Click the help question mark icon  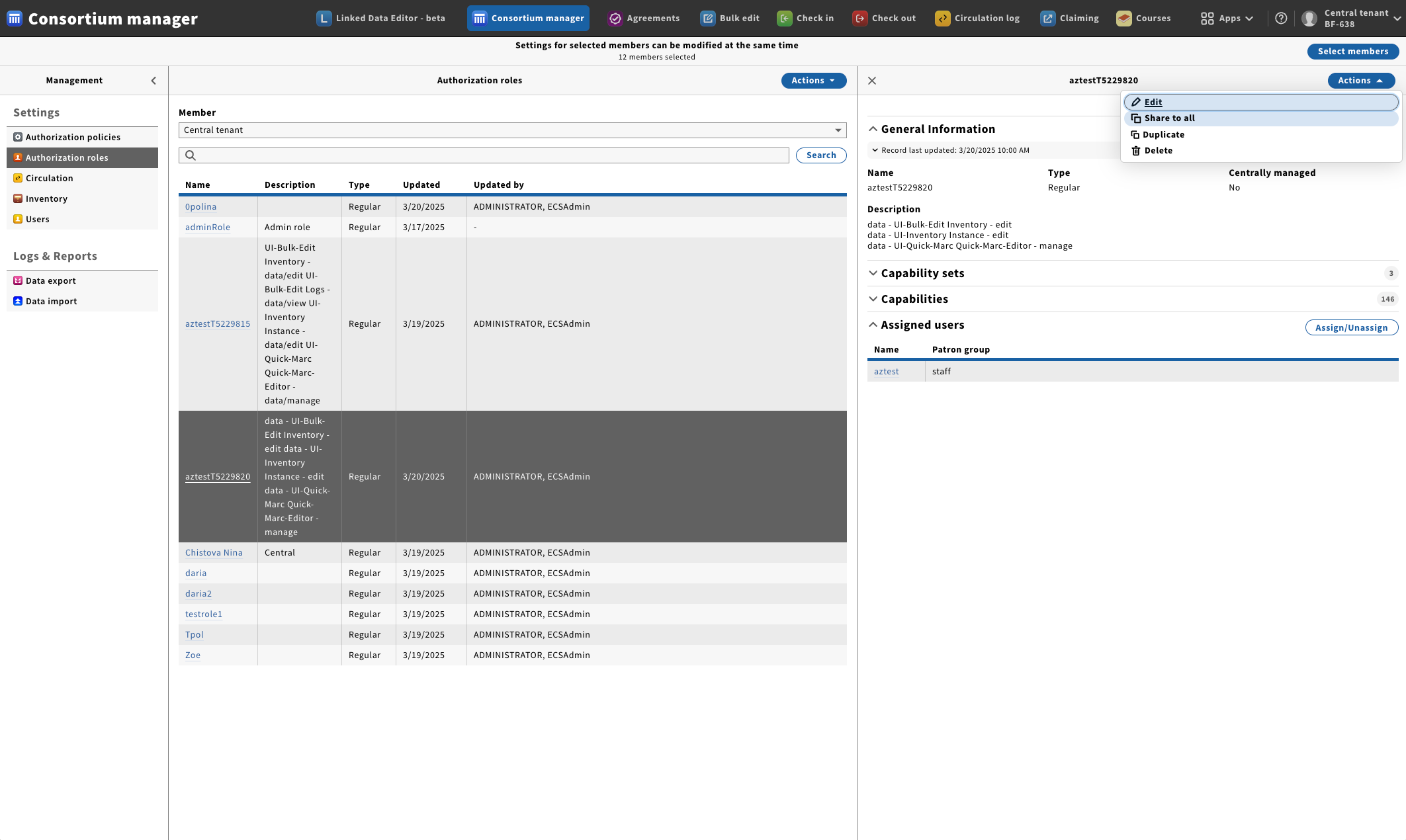(x=1281, y=19)
